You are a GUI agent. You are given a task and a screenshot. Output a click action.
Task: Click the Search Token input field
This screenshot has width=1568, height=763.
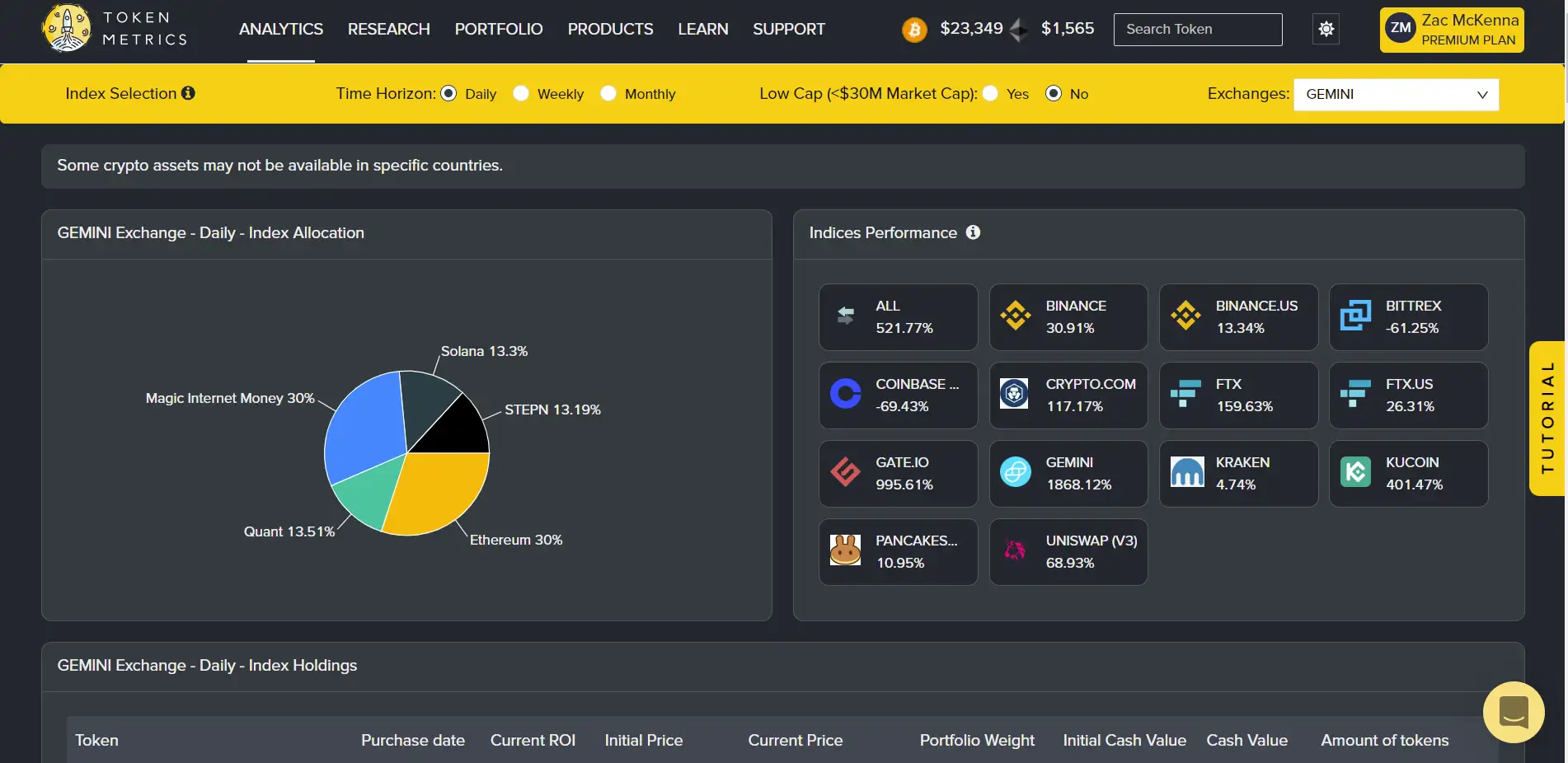pyautogui.click(x=1197, y=30)
